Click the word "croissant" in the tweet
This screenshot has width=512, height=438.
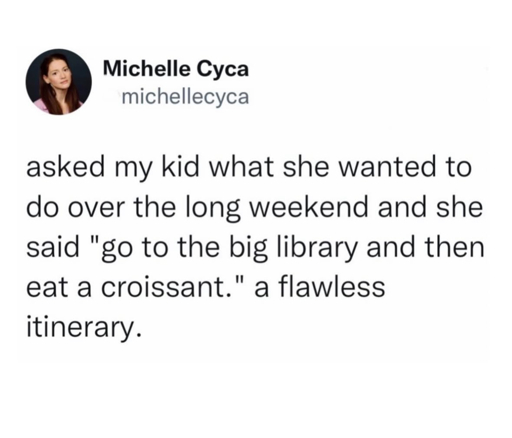pyautogui.click(x=163, y=287)
